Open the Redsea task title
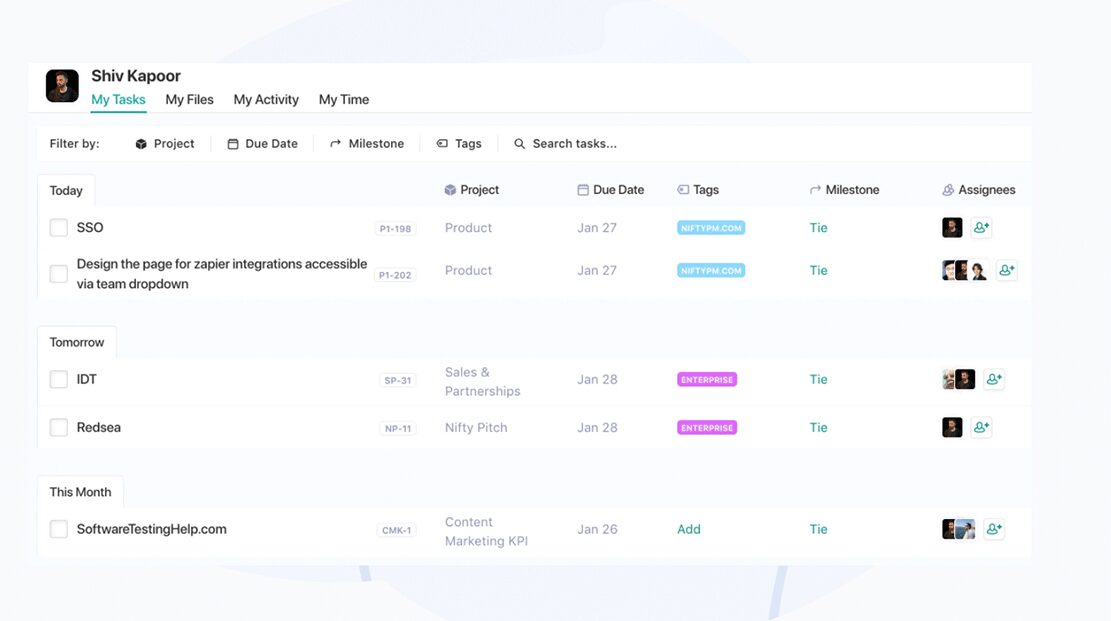This screenshot has height=621, width=1111. pyautogui.click(x=98, y=427)
